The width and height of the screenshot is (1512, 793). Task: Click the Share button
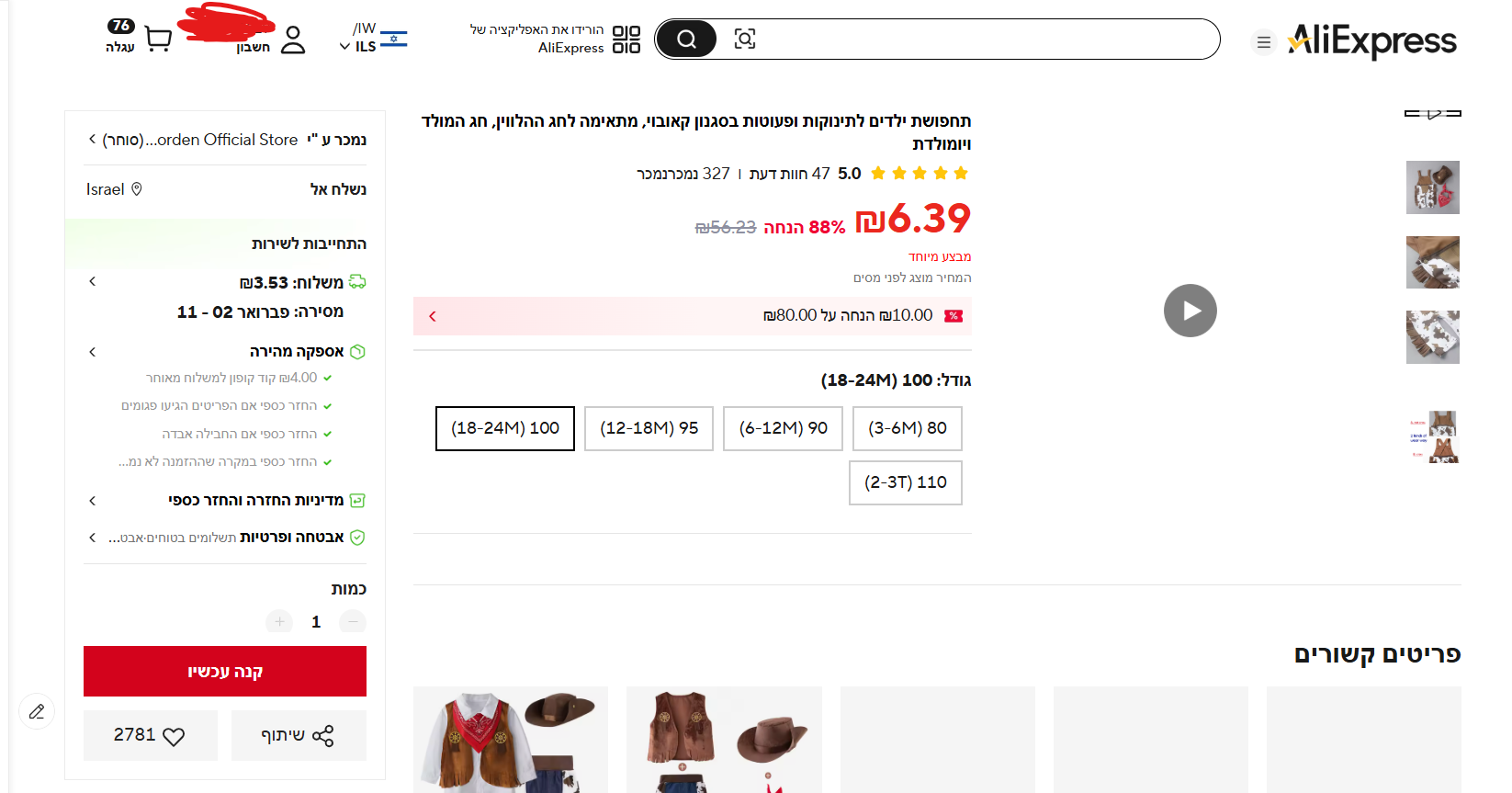click(299, 735)
